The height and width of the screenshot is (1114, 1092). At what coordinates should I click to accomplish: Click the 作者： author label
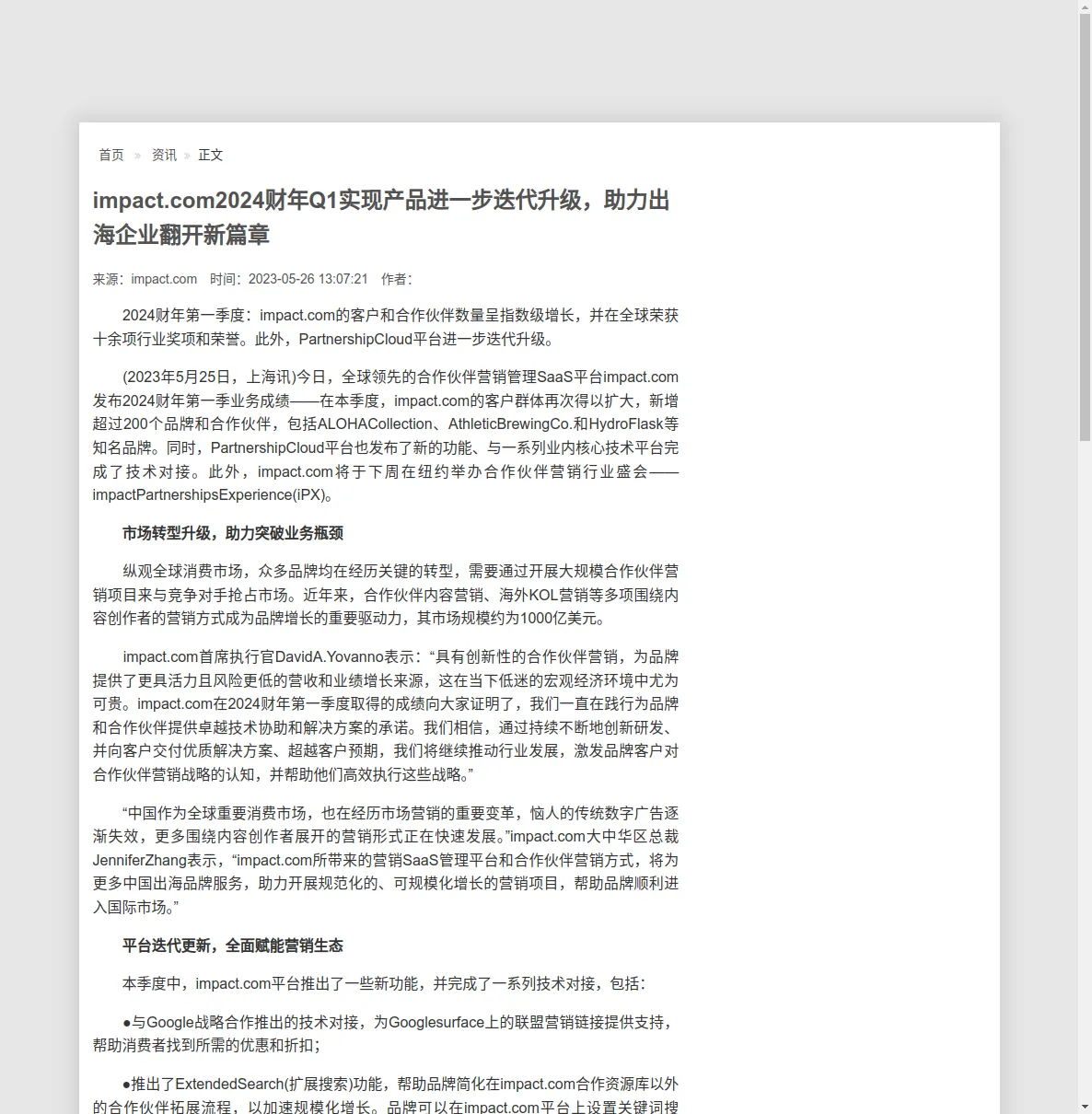click(397, 279)
